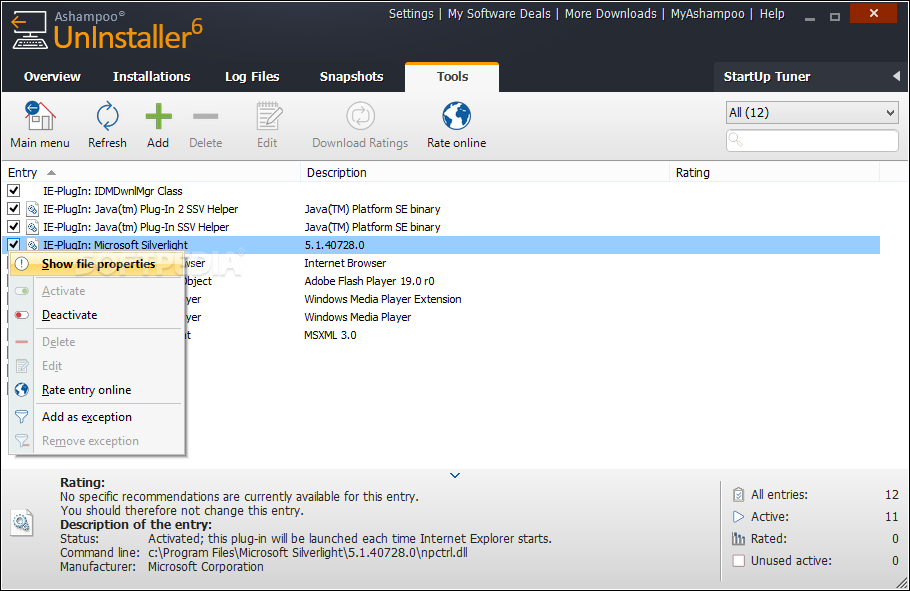Click the Ashampoo UnInstaller logo icon
This screenshot has width=910, height=591.
point(30,30)
